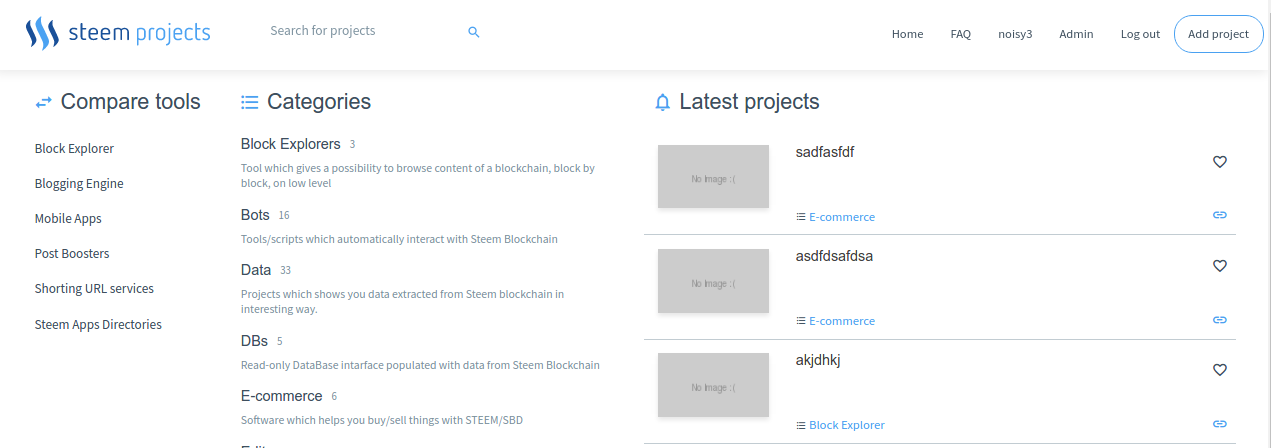Click the Compare tools heading
Image resolution: width=1271 pixels, height=448 pixels.
click(131, 102)
